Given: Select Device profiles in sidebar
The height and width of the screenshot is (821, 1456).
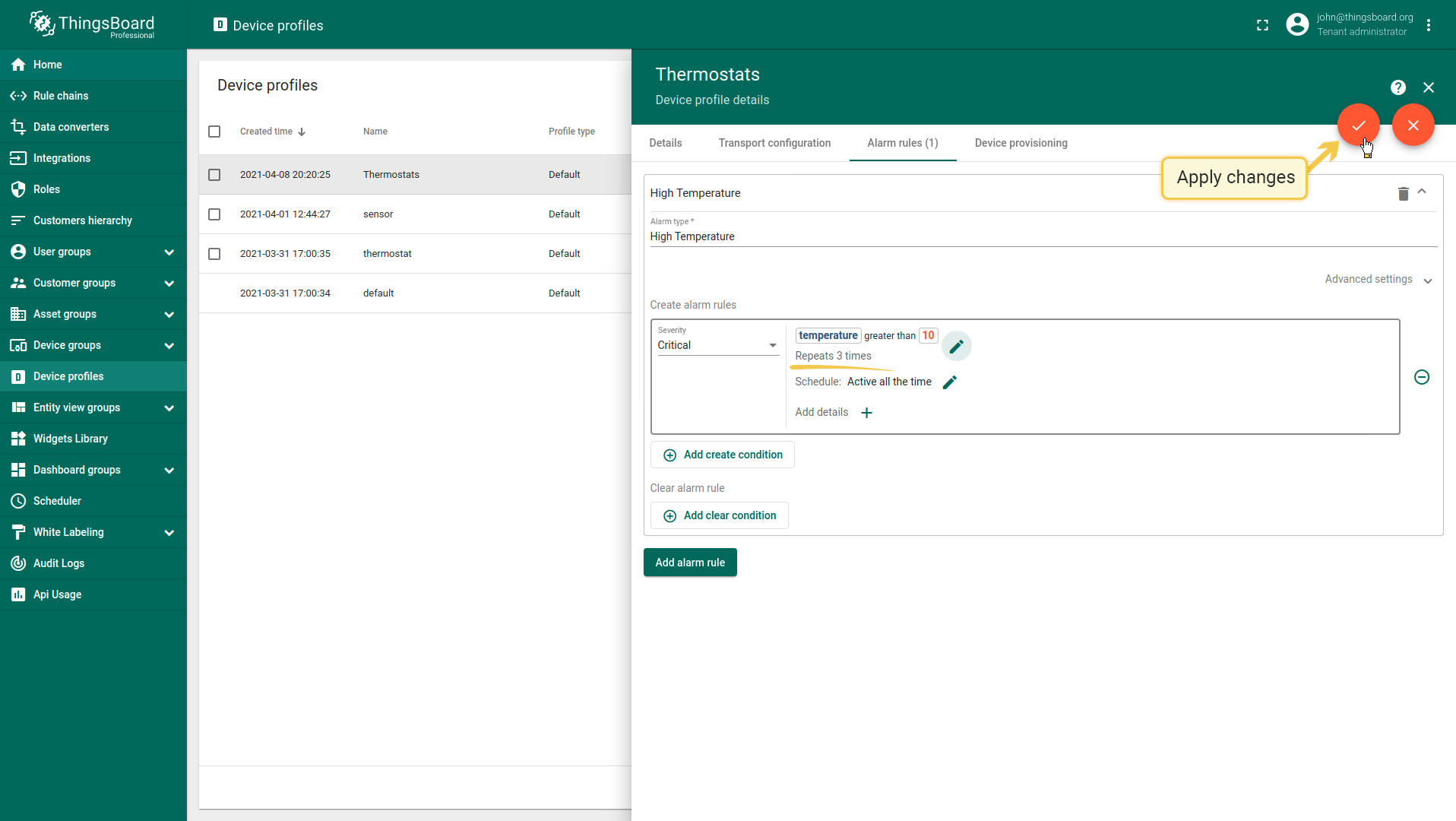Looking at the screenshot, I should click(x=93, y=376).
